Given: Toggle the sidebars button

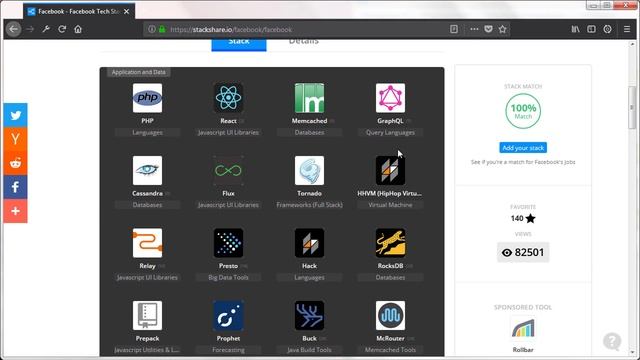Looking at the screenshot, I should coord(591,29).
